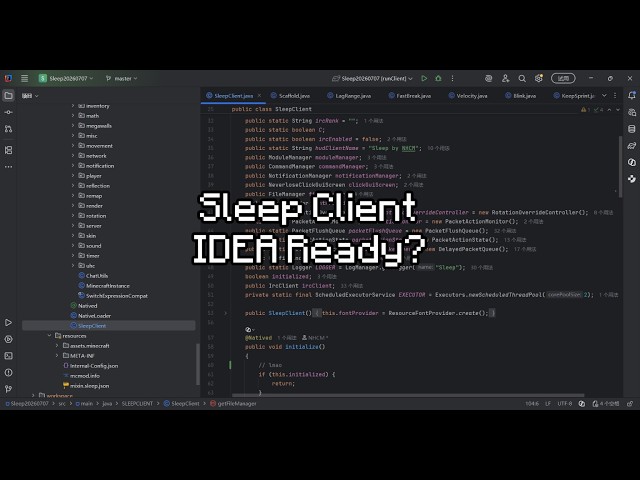Click the editor vertical scrollbar
Image resolution: width=640 pixels, height=480 pixels.
tap(621, 166)
